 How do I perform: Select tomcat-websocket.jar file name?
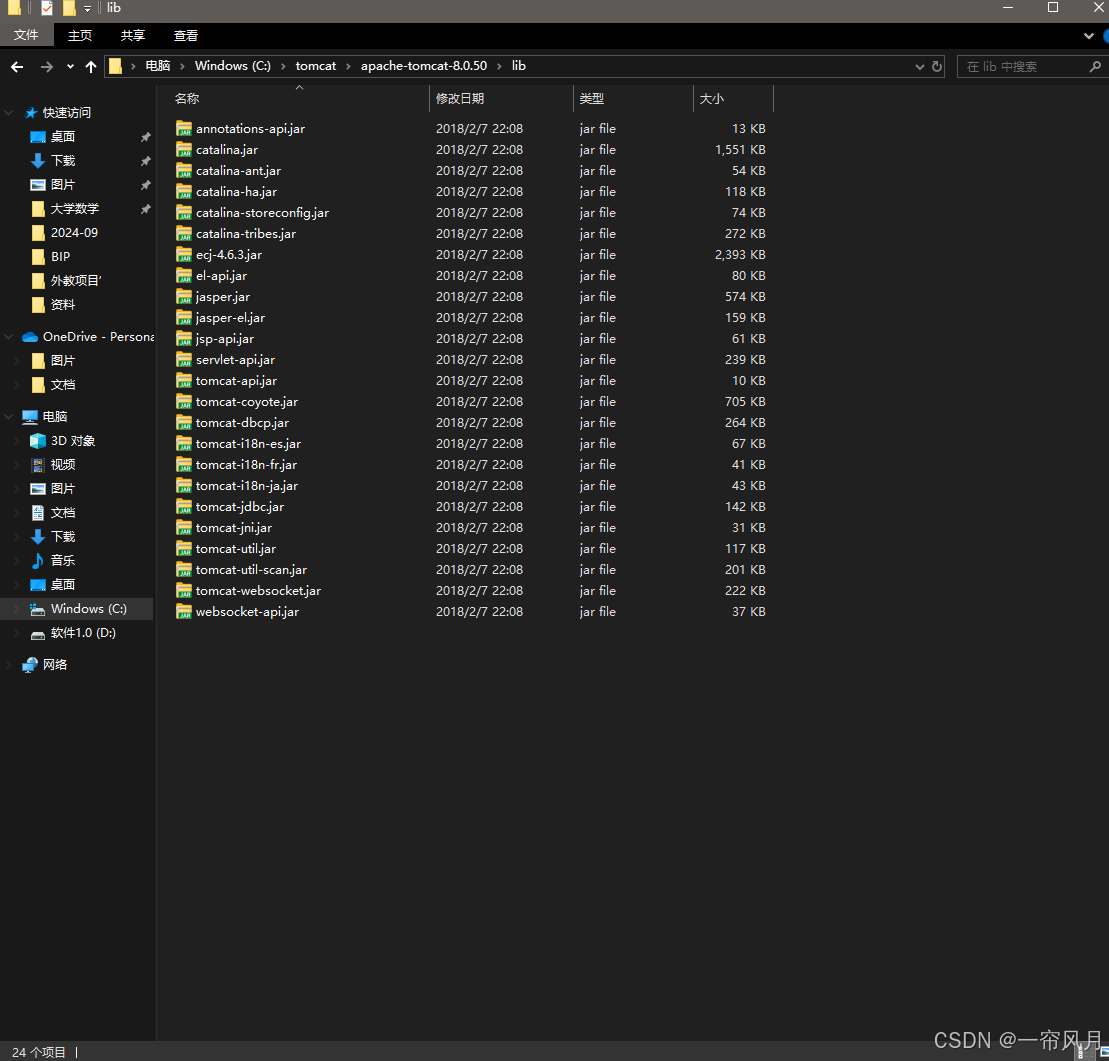258,591
